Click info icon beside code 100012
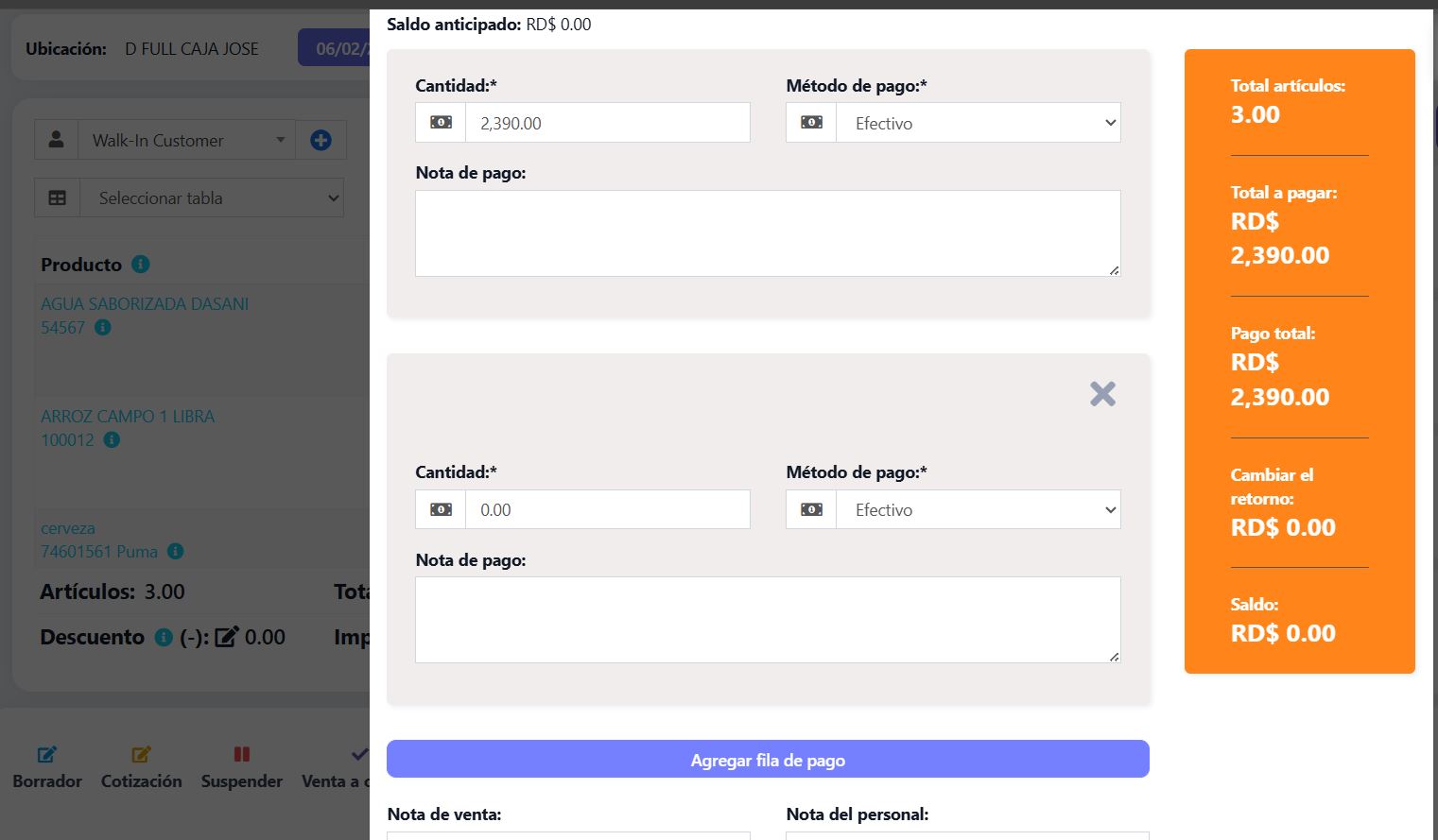This screenshot has width=1438, height=840. click(x=112, y=440)
